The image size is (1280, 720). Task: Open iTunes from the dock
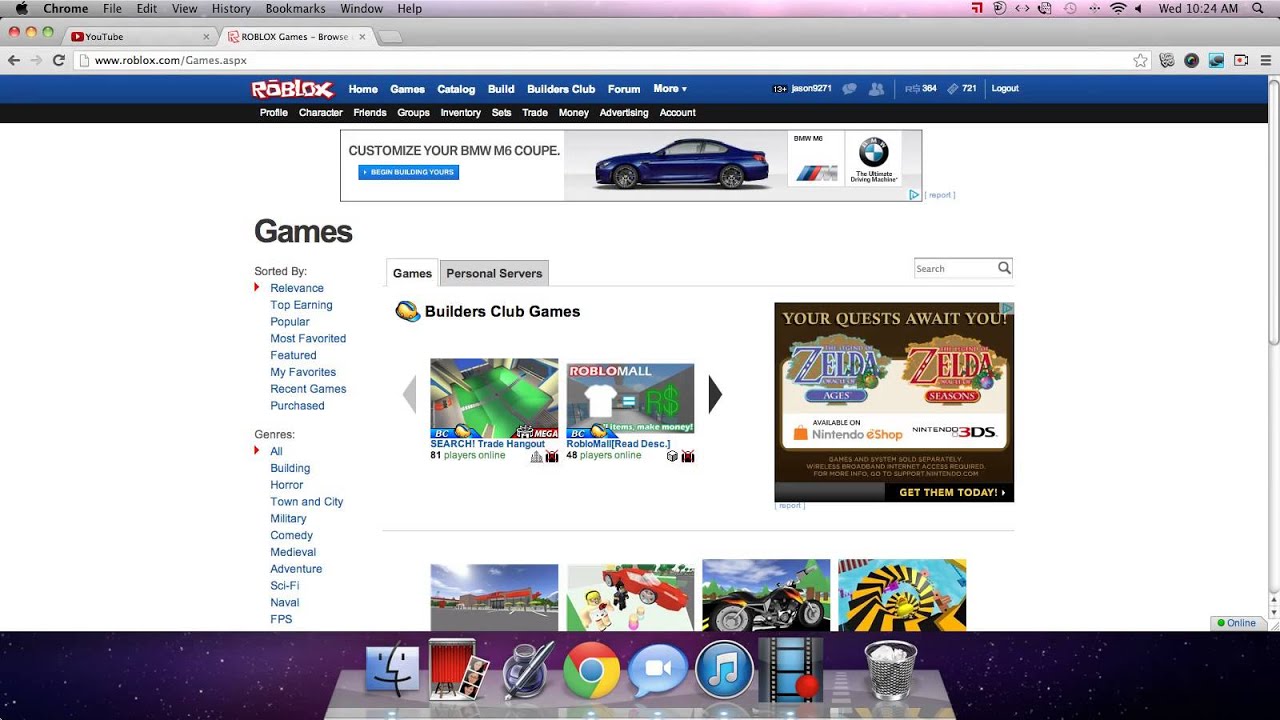[x=723, y=669]
